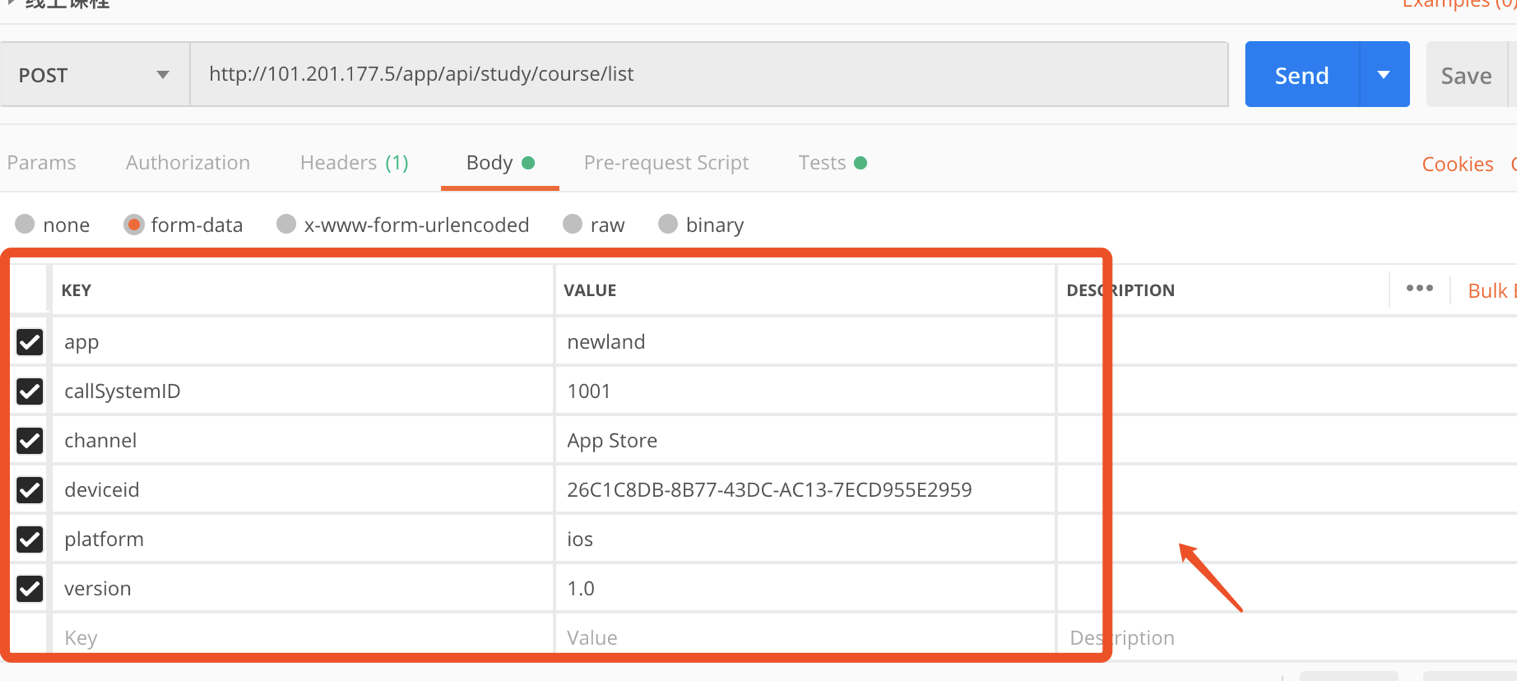The image size is (1517, 681).
Task: Select the x-www-form-urlencoded body type
Action: tap(403, 225)
